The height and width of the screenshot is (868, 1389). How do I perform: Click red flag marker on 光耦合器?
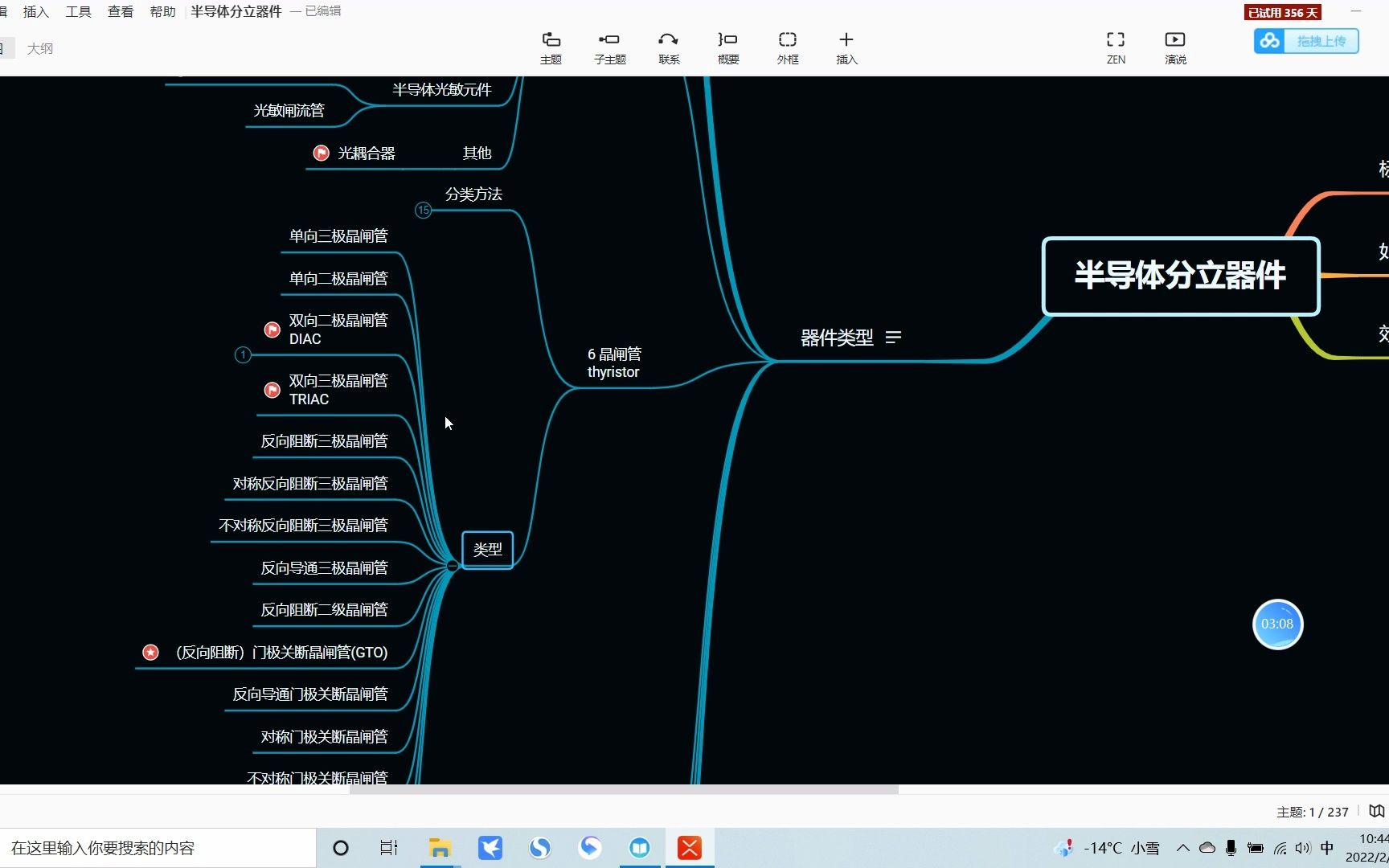pos(321,153)
